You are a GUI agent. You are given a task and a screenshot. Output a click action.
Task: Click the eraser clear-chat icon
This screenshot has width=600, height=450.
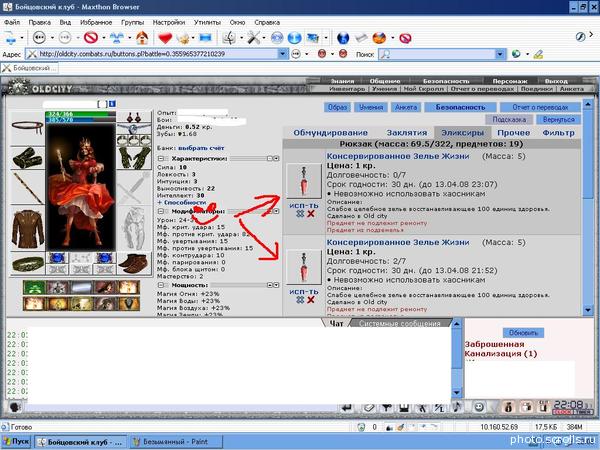[x=368, y=408]
